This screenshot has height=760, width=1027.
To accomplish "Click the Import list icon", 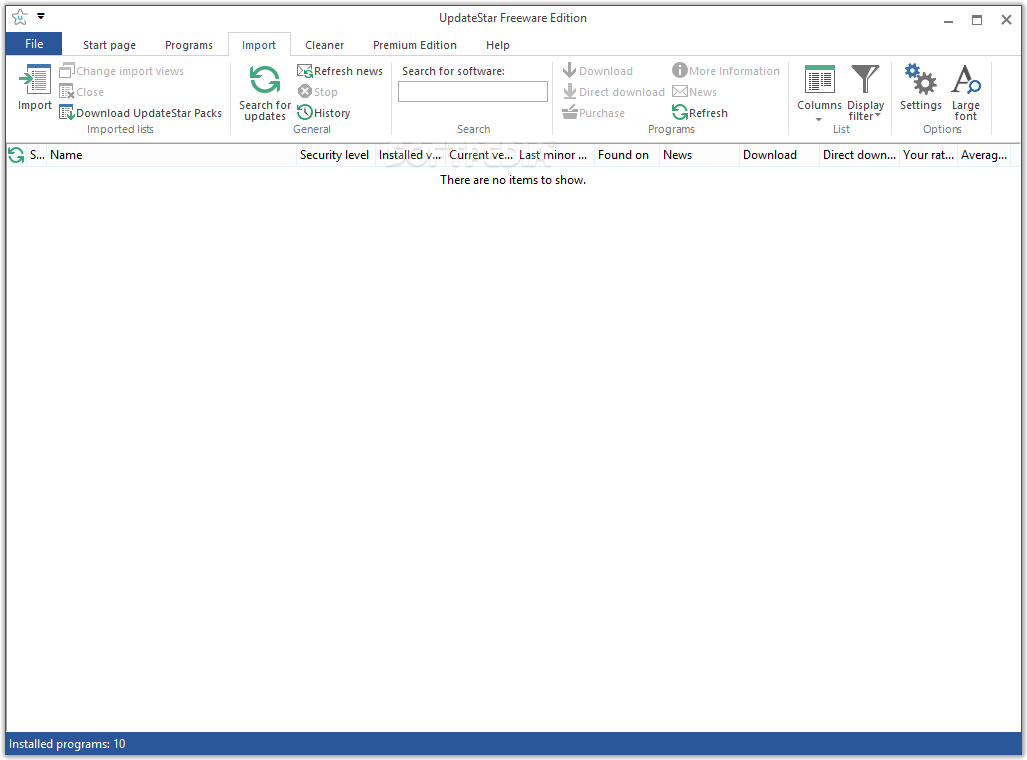I will (35, 79).
